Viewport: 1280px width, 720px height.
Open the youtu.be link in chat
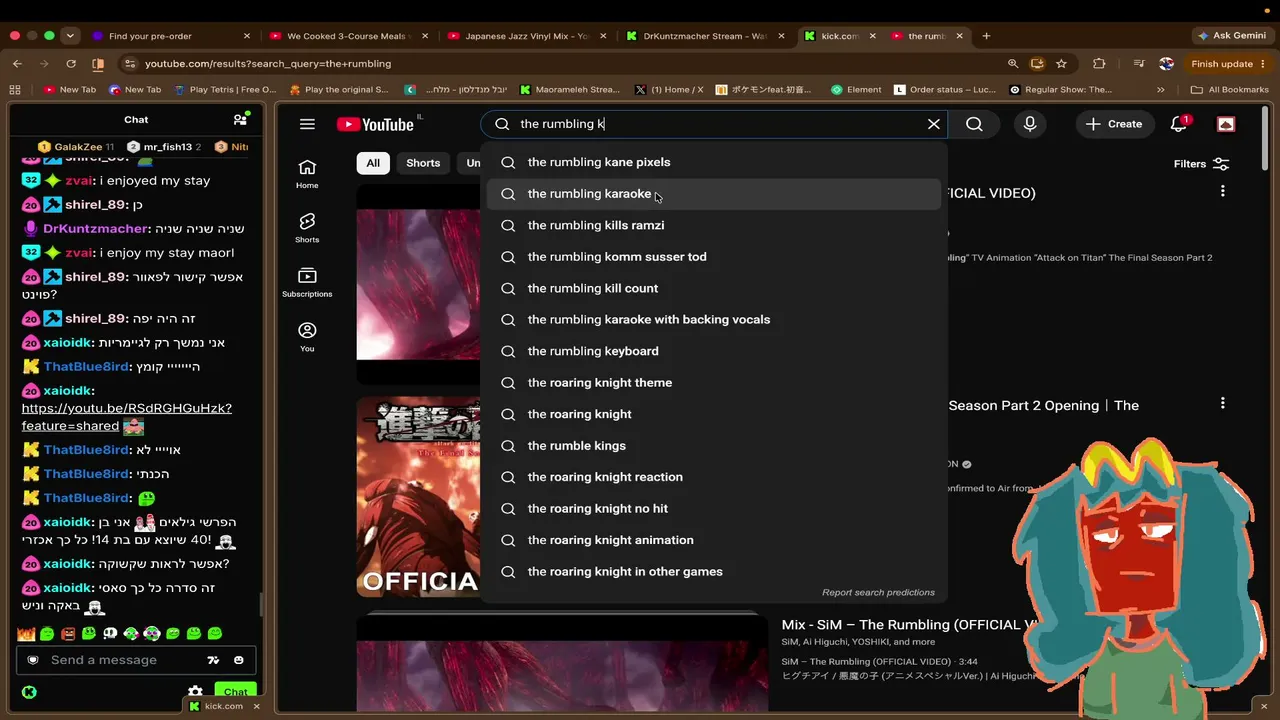(127, 417)
